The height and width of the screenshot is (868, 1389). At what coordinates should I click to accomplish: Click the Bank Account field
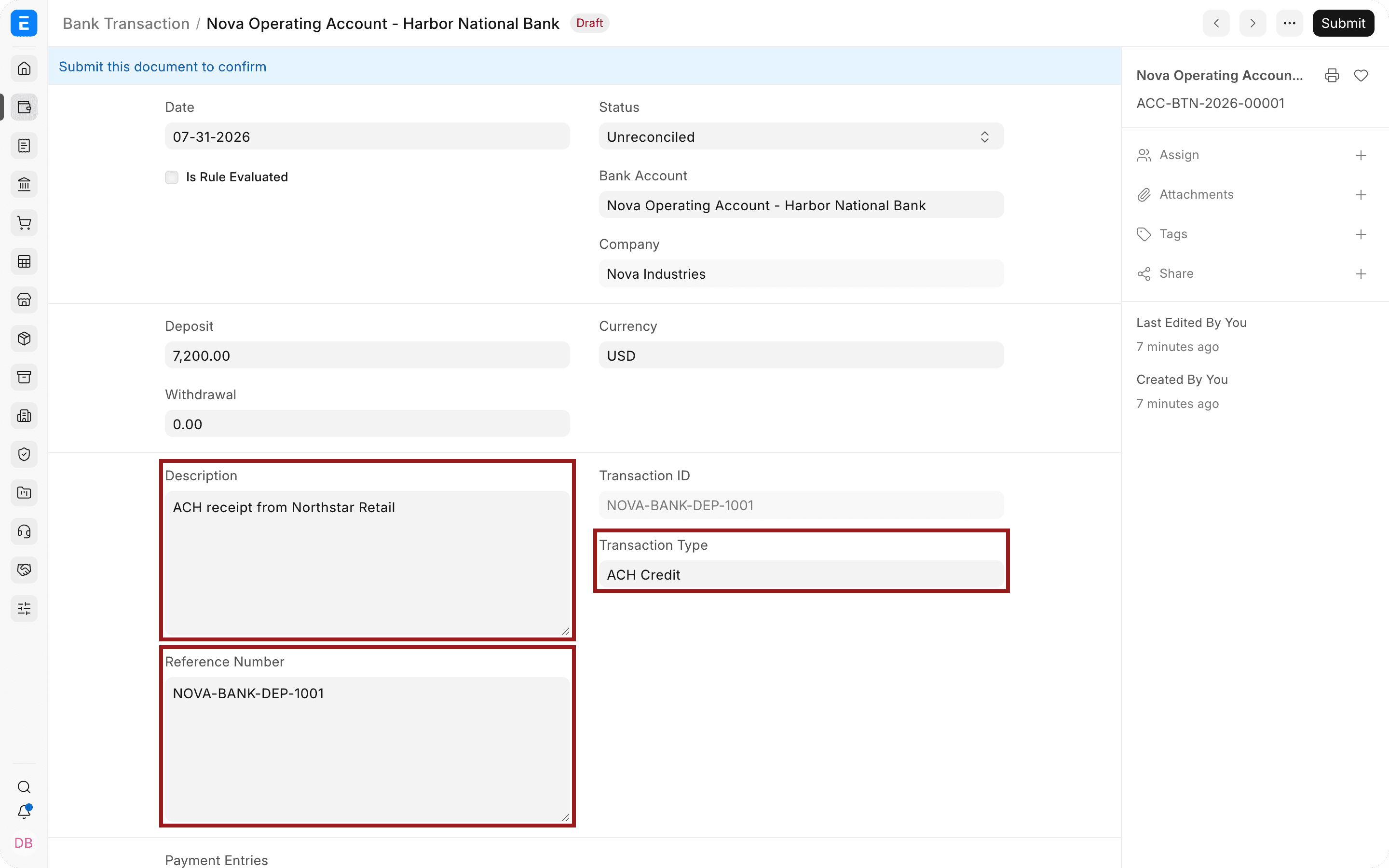[801, 205]
